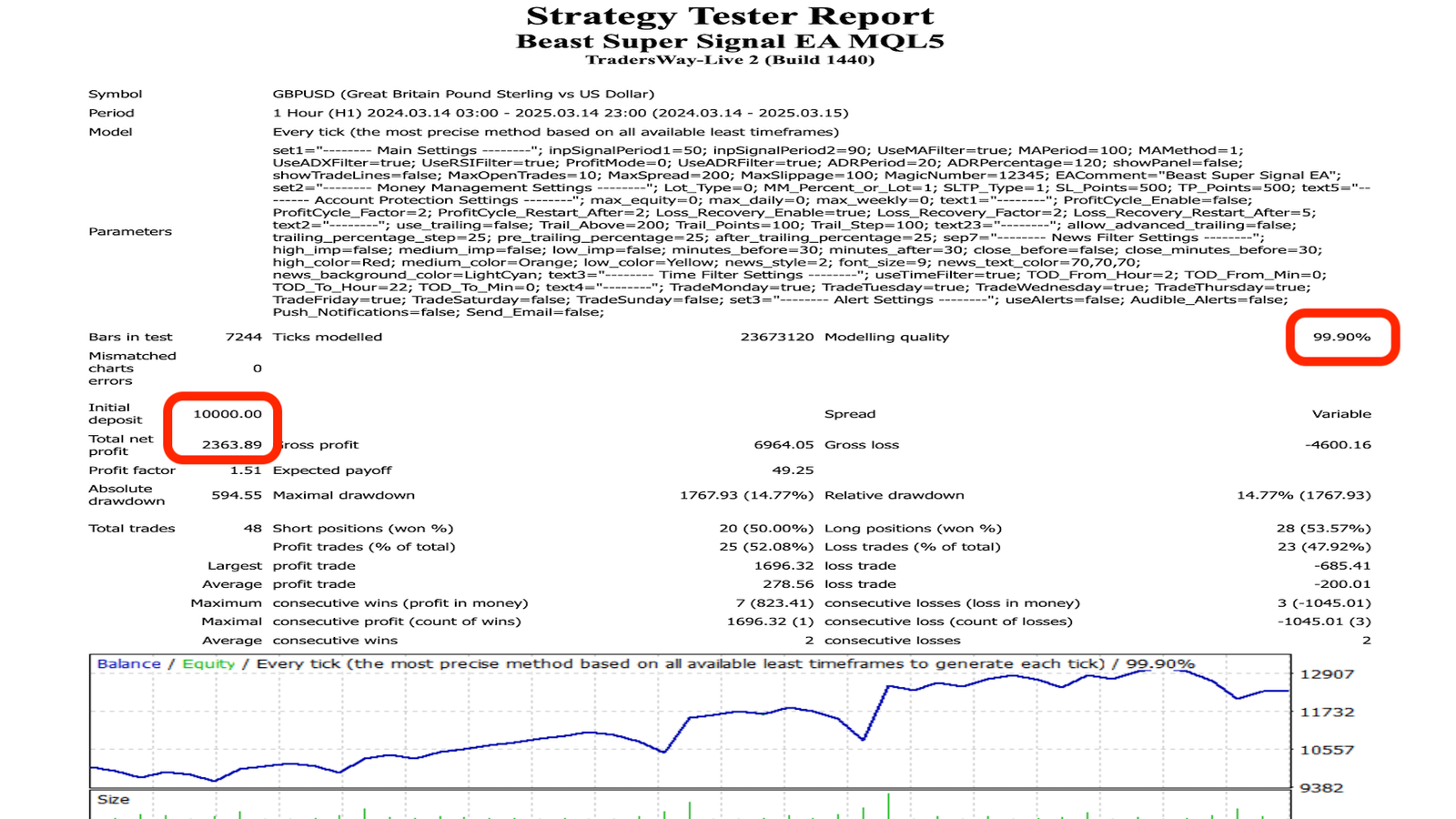This screenshot has width=1456, height=819.
Task: Click the Strategy Tester Report title
Action: pyautogui.click(x=730, y=16)
